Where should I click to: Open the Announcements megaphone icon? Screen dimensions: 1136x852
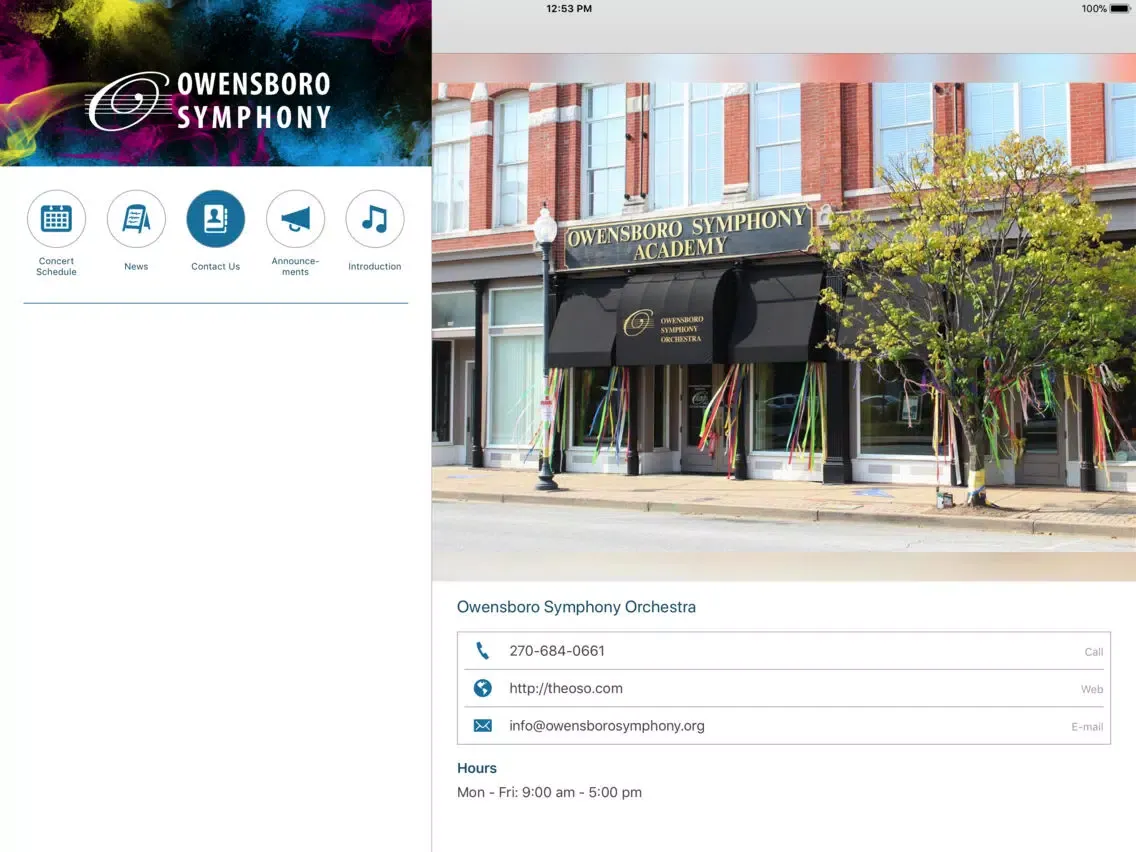(296, 219)
